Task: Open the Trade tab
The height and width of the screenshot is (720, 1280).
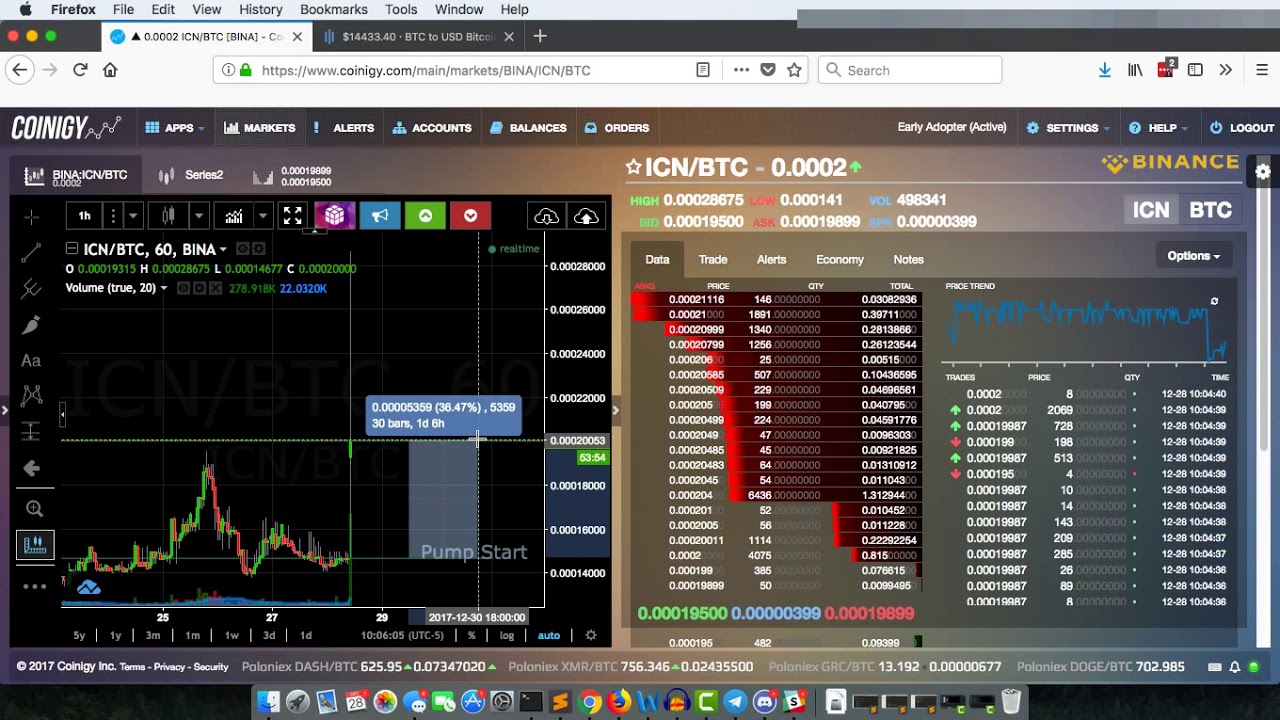Action: pyautogui.click(x=713, y=259)
